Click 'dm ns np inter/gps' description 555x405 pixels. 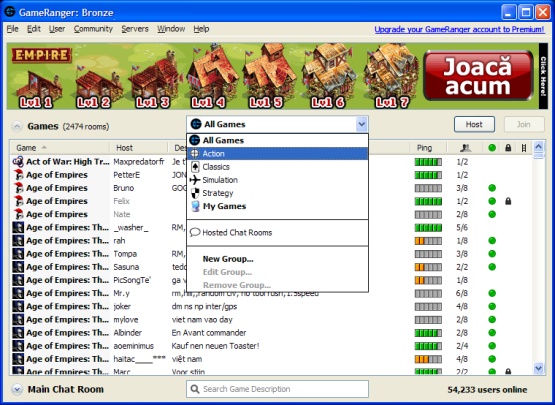tap(204, 307)
